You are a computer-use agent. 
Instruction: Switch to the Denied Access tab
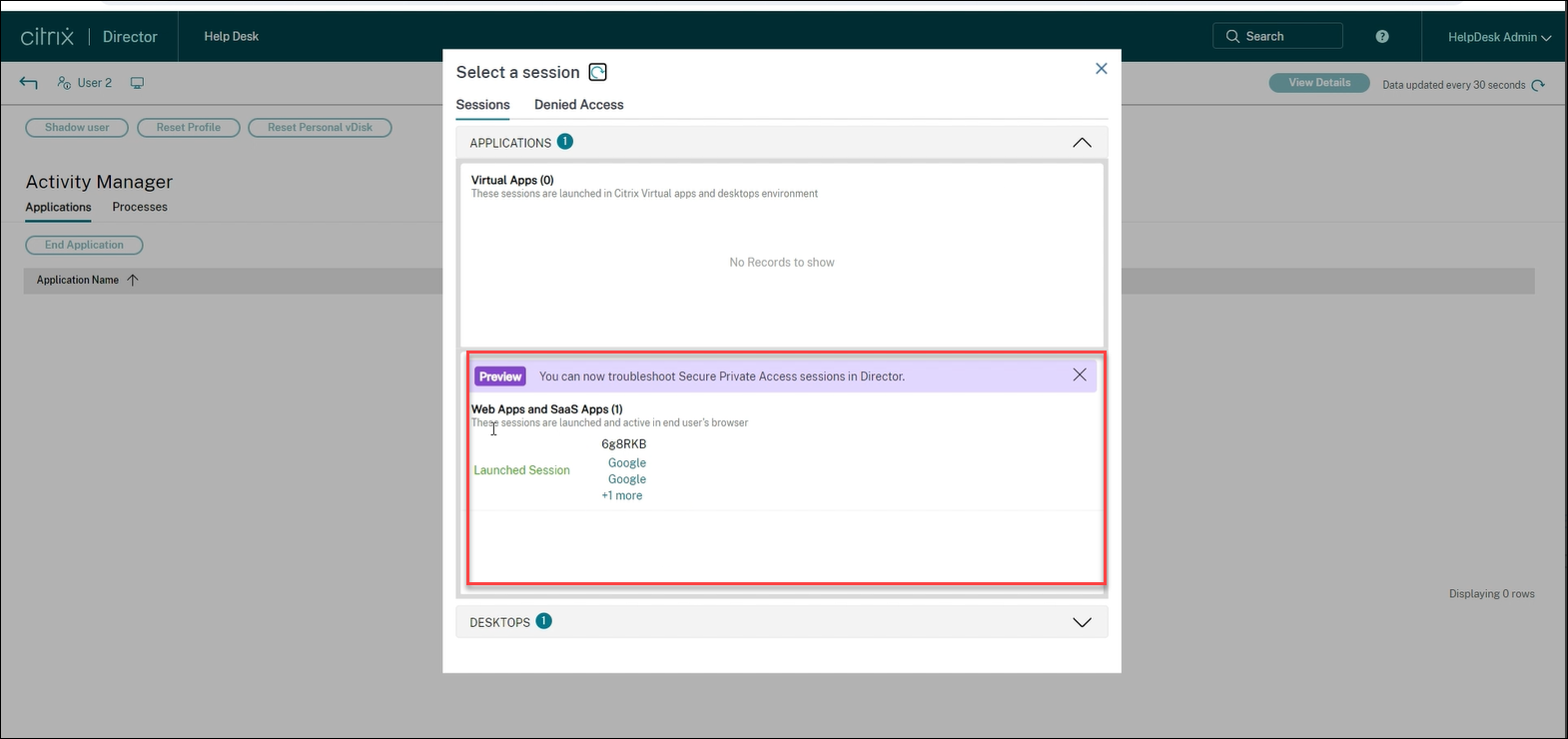[x=579, y=105]
